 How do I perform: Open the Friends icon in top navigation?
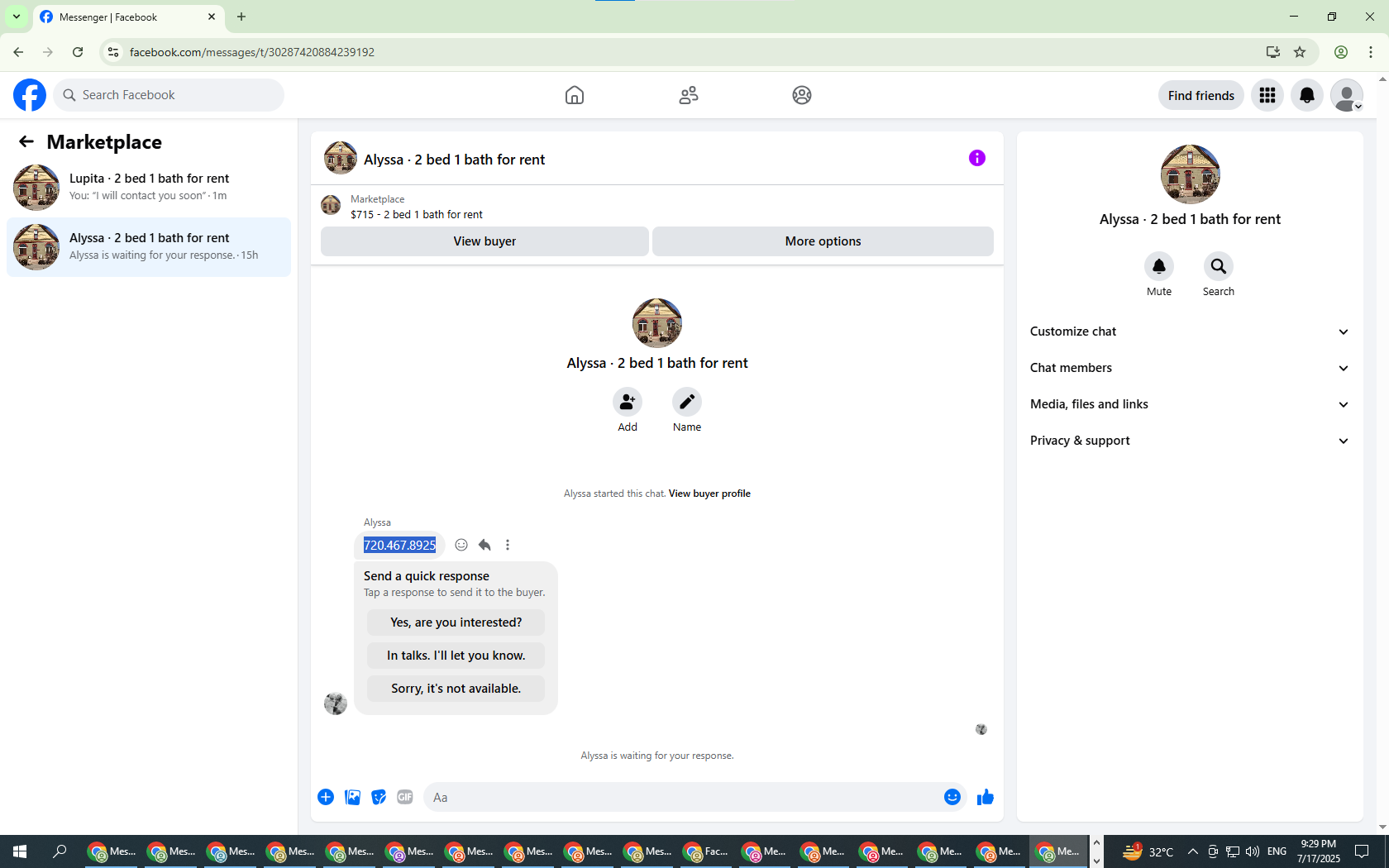(689, 95)
